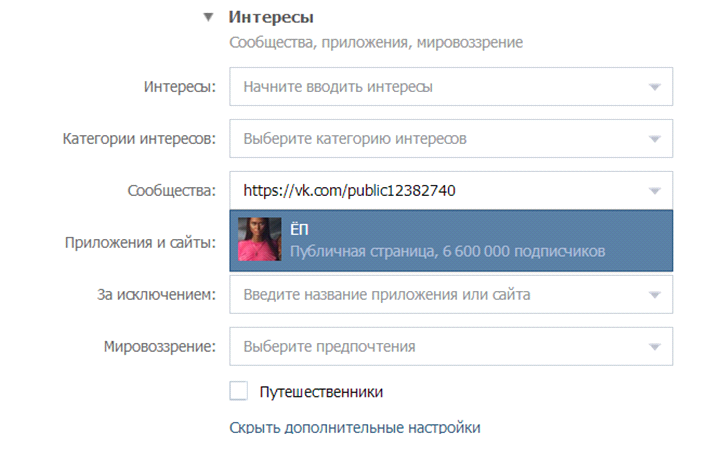
Task: Click the Интересы section heading
Action: pyautogui.click(x=271, y=17)
